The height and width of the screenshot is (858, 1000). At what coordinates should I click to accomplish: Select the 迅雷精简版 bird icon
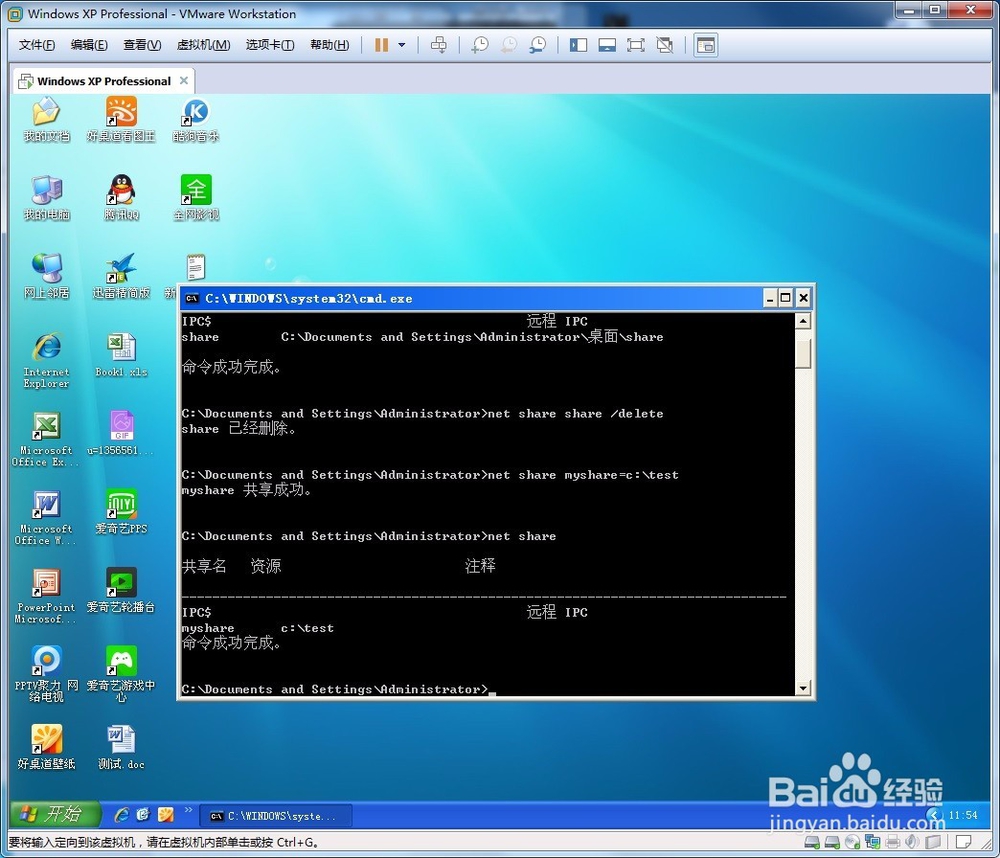121,276
